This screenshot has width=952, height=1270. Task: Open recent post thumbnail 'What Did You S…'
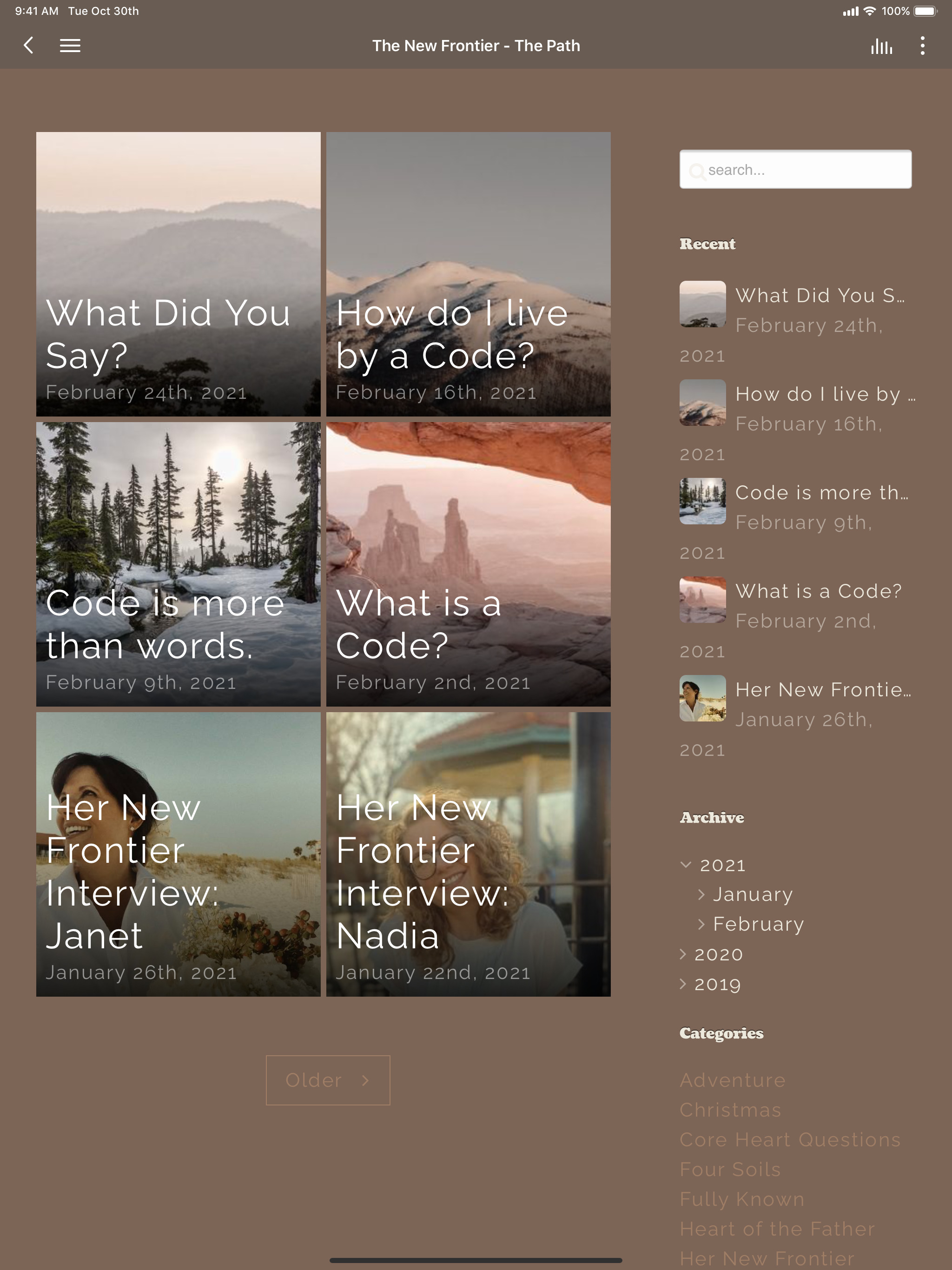[x=702, y=304]
